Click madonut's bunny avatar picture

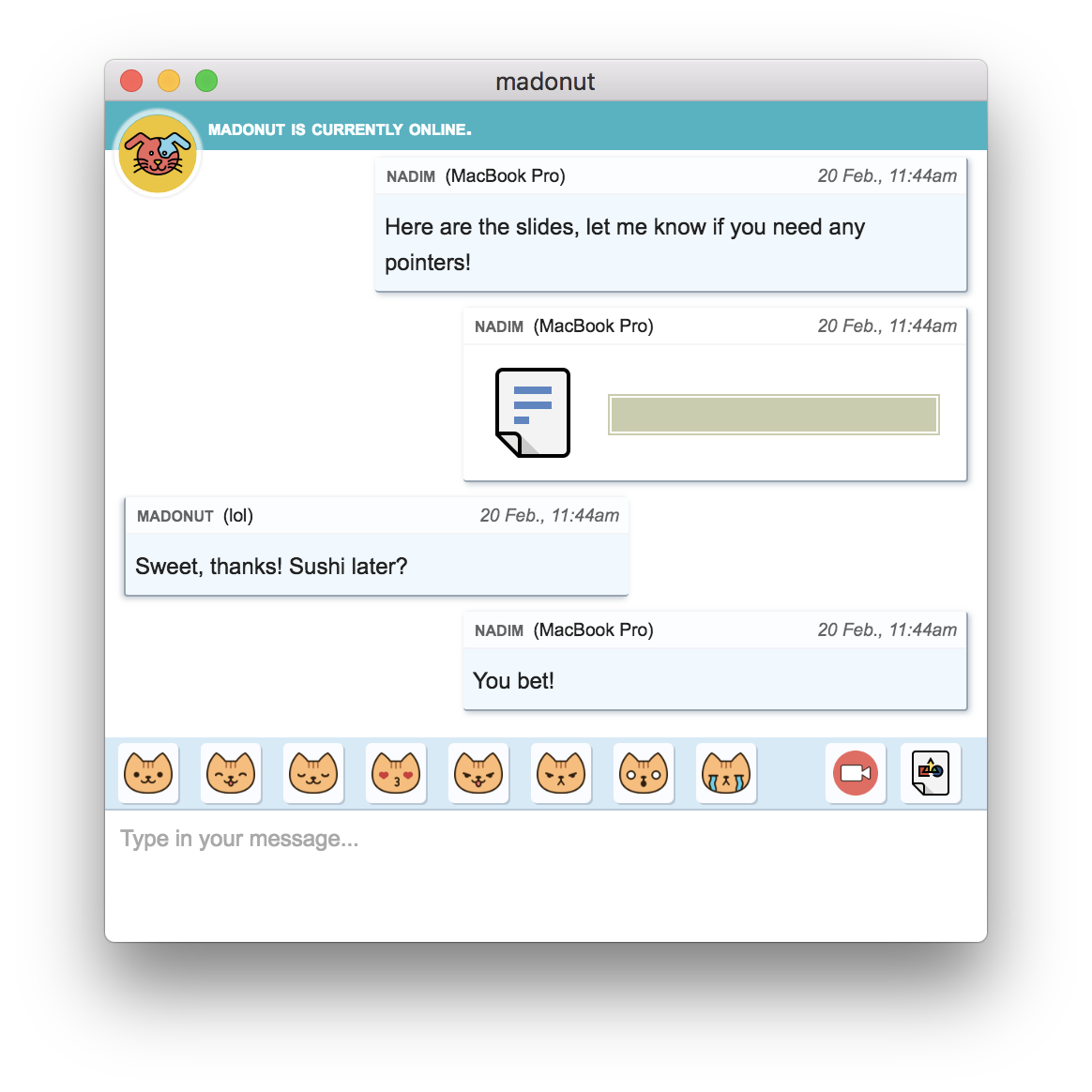click(159, 154)
